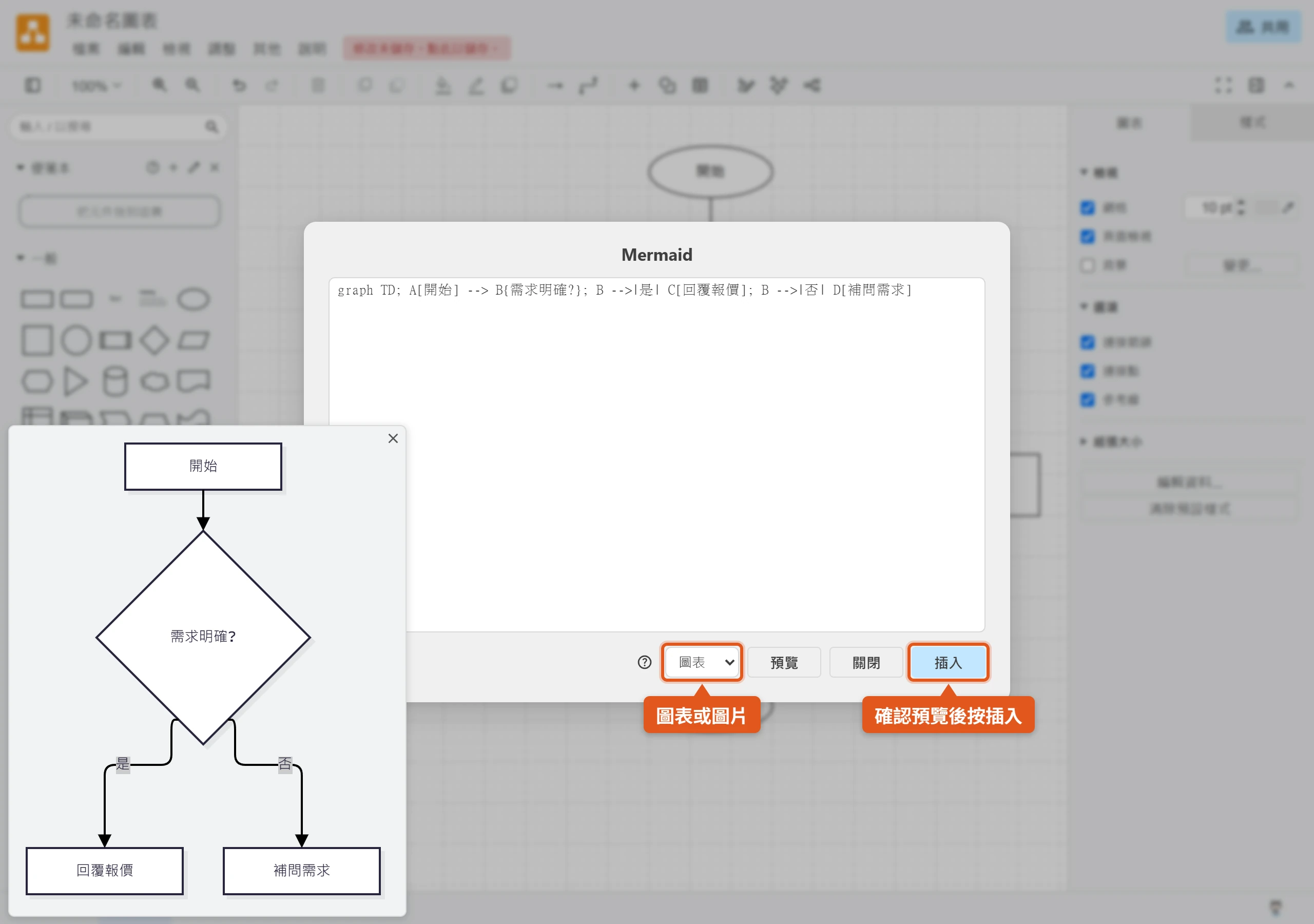Click the shadow toolbar icon
Viewport: 1314px width, 924px height.
coord(509,86)
